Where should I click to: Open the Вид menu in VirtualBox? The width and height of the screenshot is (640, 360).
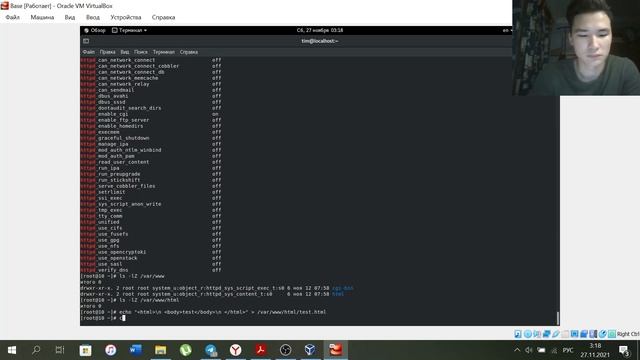(70, 17)
